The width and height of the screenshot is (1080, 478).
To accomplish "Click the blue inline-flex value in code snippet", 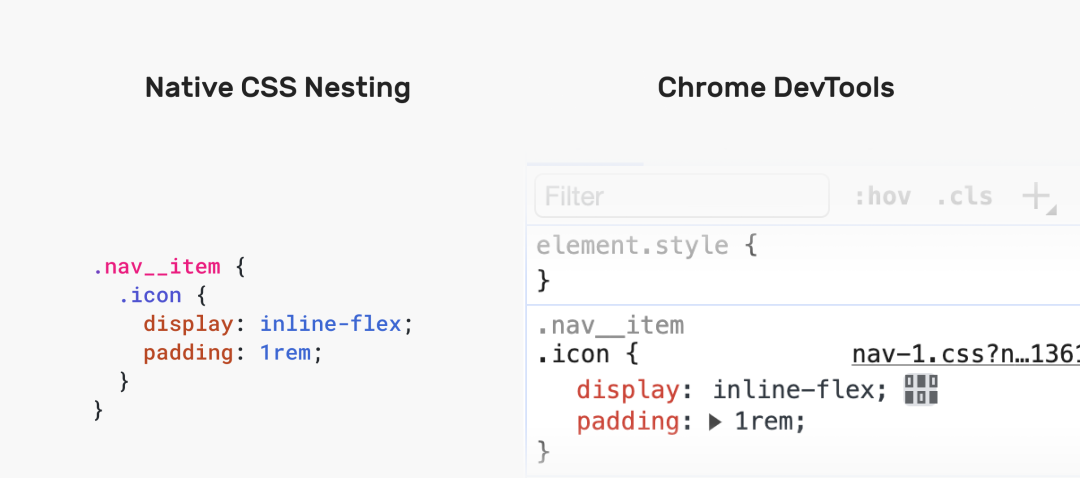I will (x=331, y=324).
